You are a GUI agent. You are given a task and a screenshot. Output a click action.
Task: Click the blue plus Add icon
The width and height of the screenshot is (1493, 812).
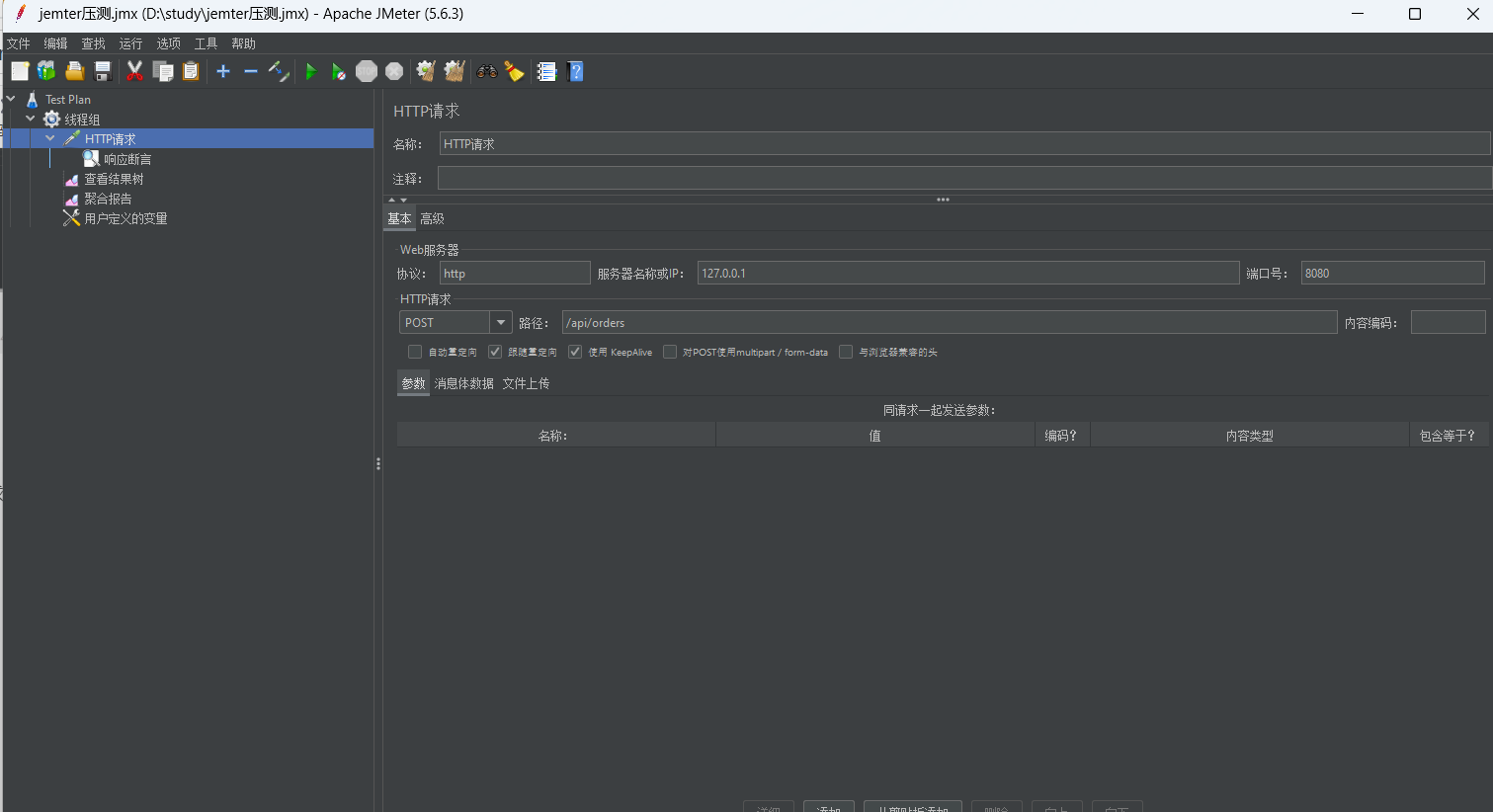223,71
